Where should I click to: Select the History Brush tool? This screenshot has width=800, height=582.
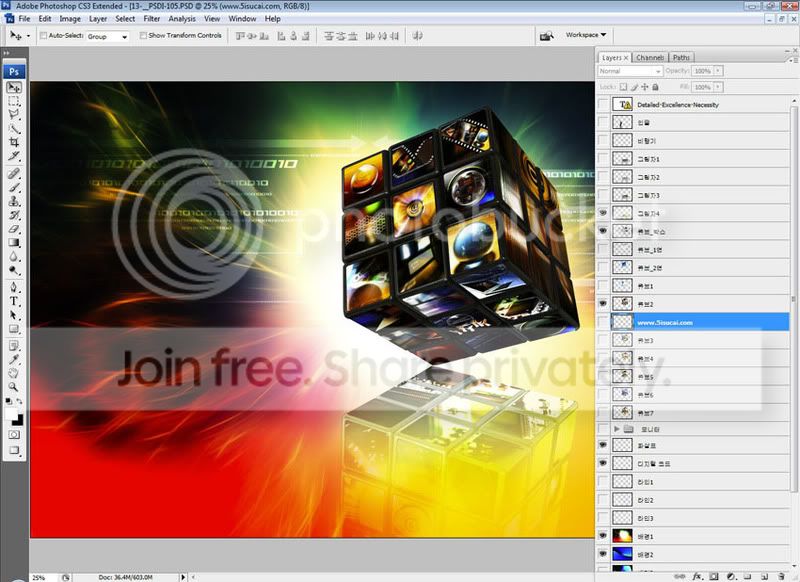[x=14, y=215]
